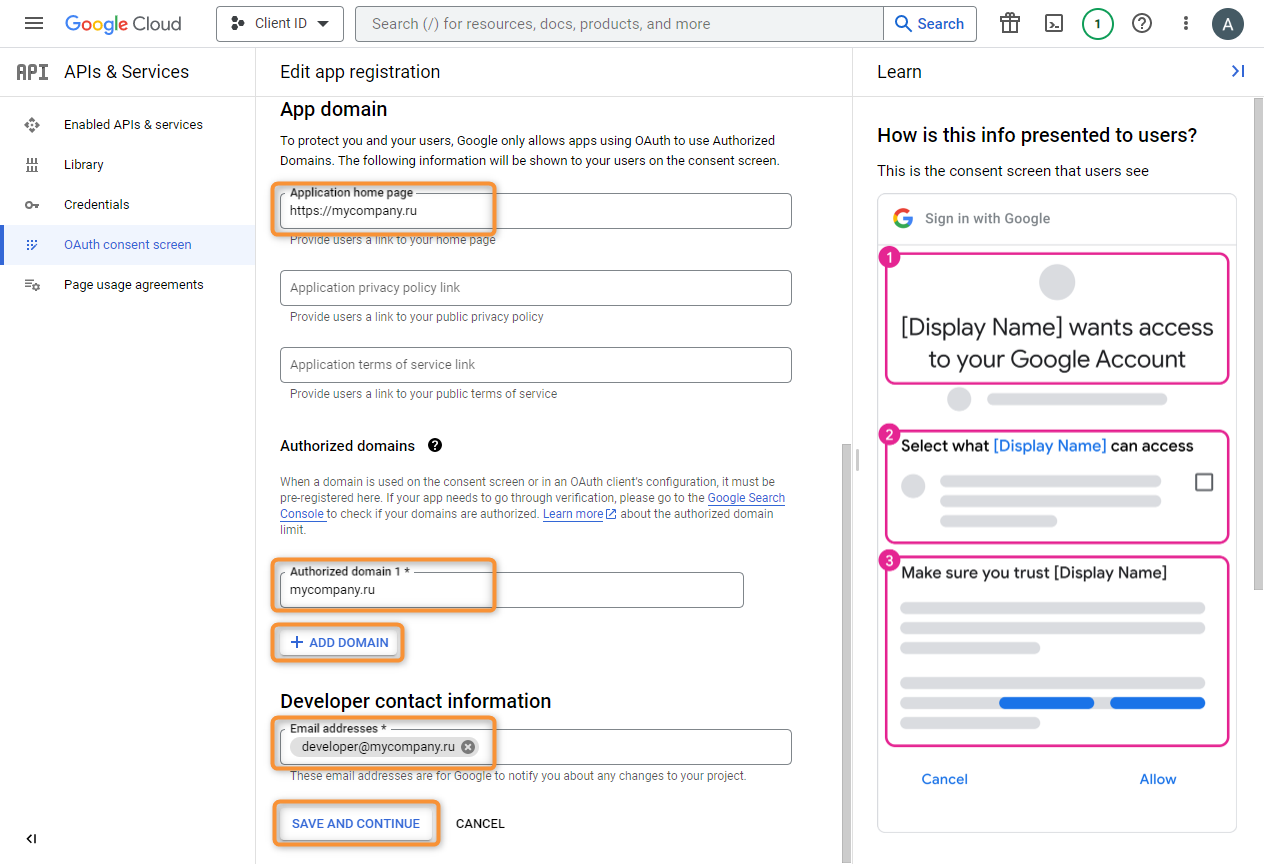This screenshot has height=864, width=1264.
Task: Edit the Authorized domain 1 field
Action: coord(512,590)
